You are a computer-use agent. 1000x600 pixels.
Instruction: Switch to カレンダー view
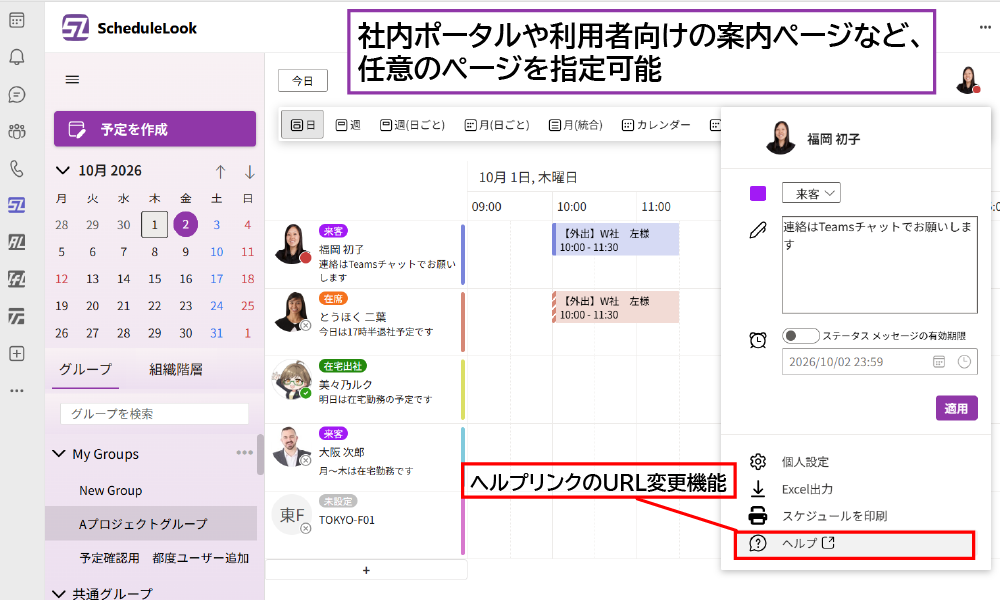point(656,125)
